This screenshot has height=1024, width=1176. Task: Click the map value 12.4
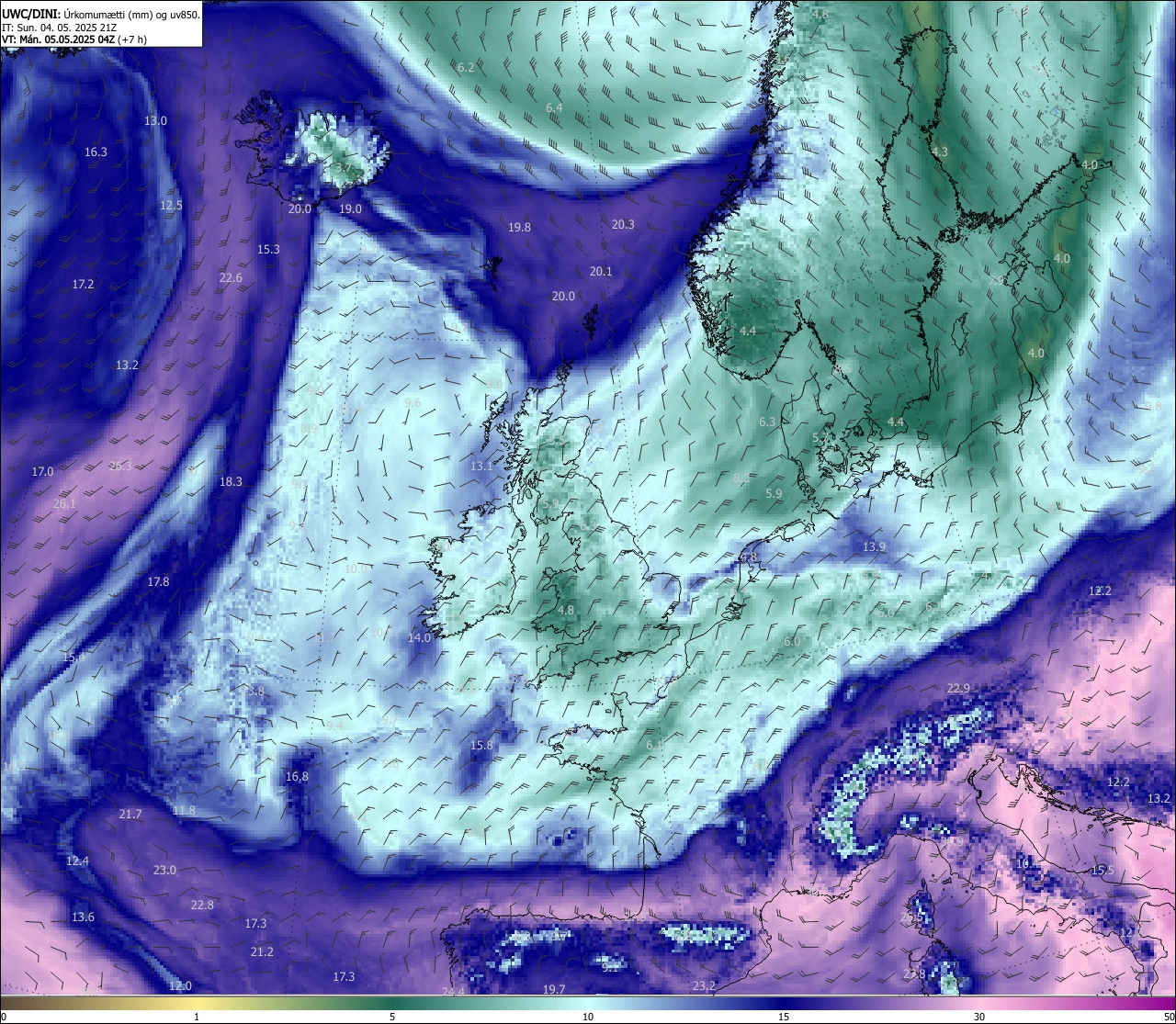(77, 861)
